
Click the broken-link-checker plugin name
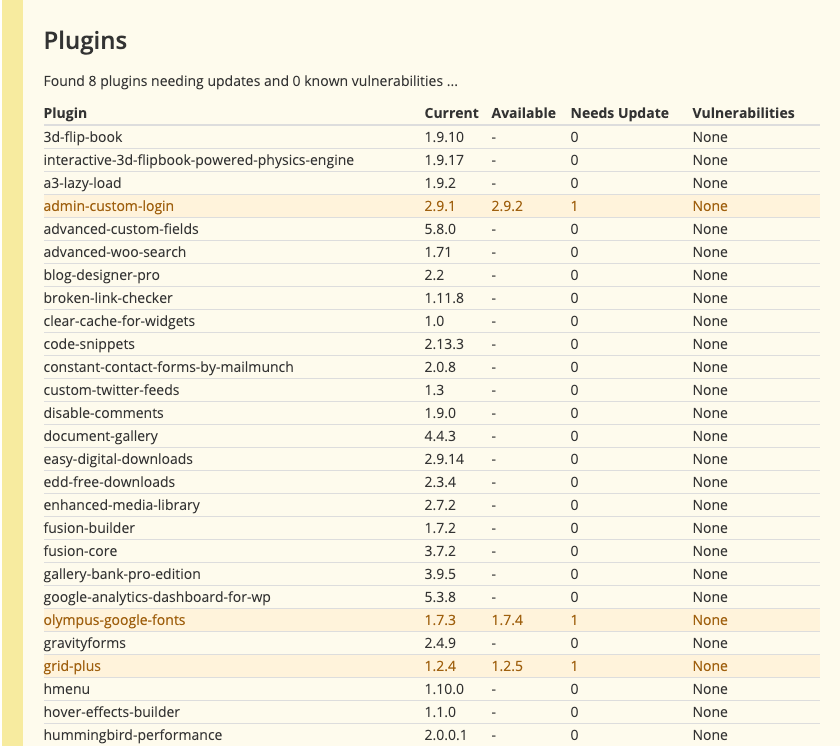(108, 298)
